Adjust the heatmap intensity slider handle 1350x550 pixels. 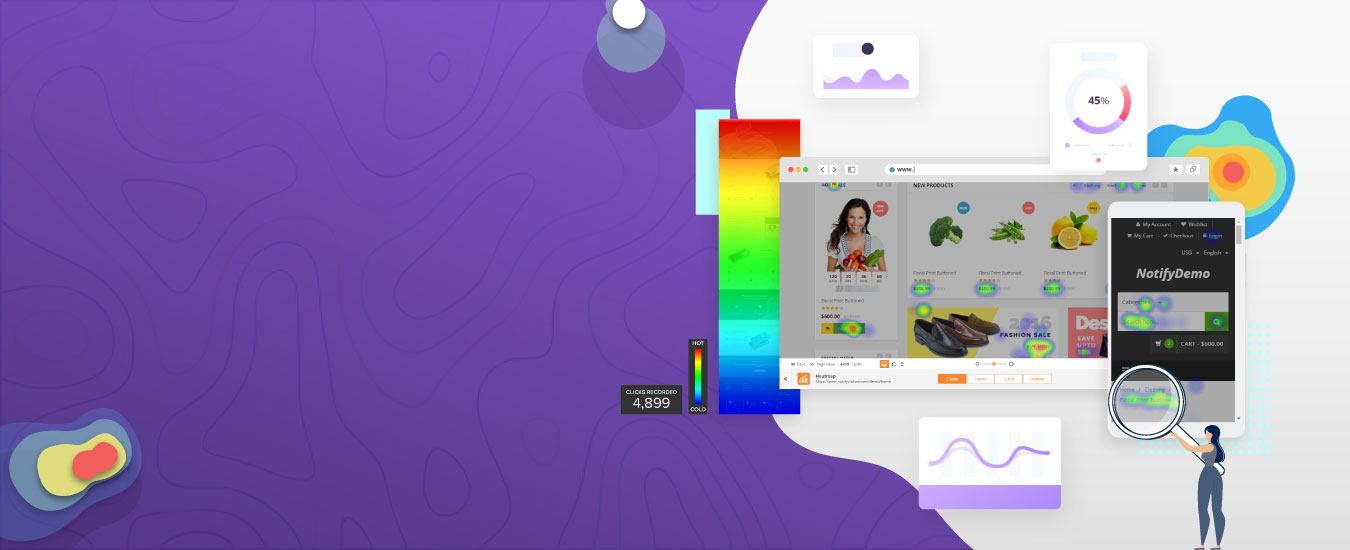994,364
